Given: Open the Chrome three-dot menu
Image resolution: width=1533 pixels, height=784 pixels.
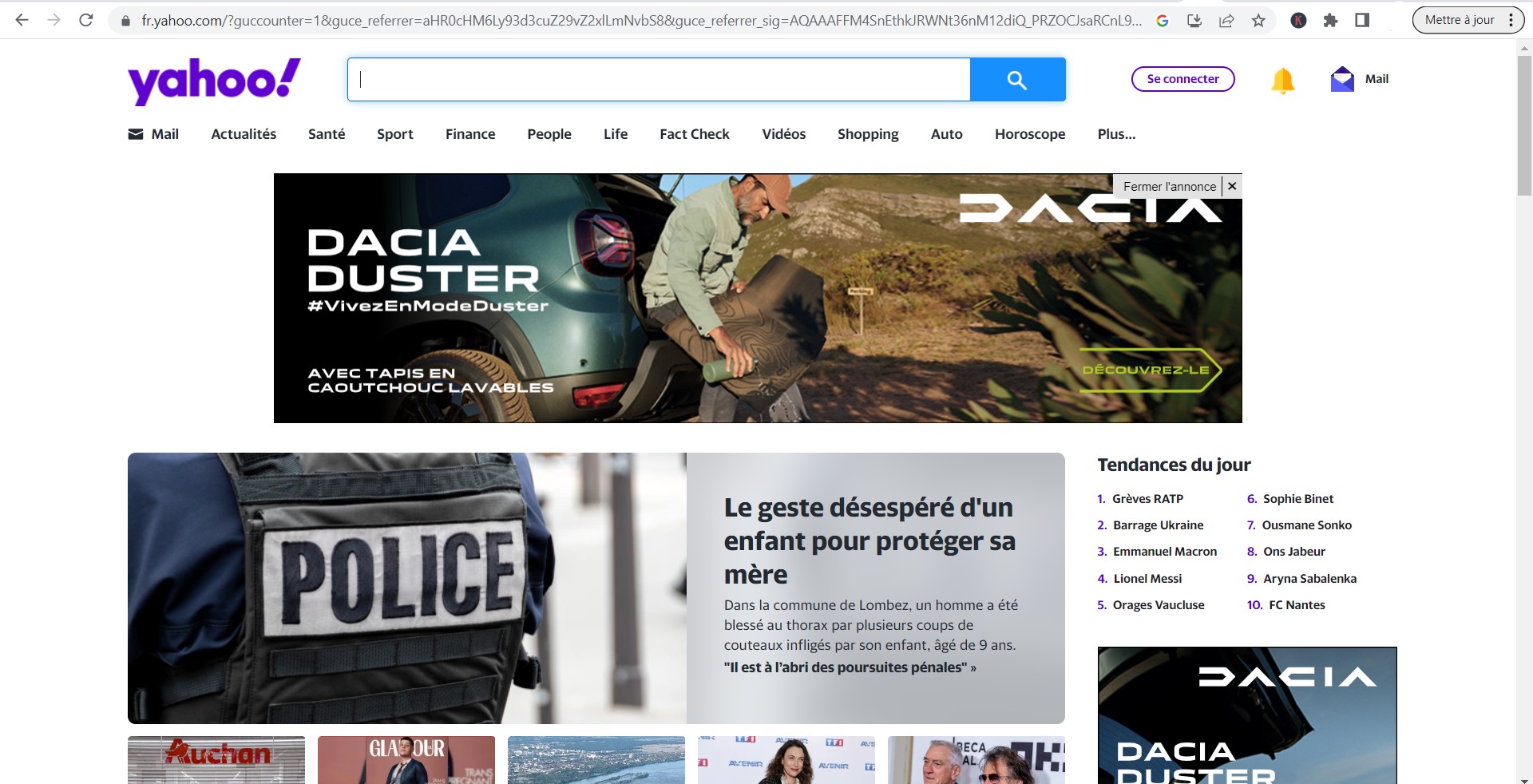Looking at the screenshot, I should click(x=1511, y=21).
